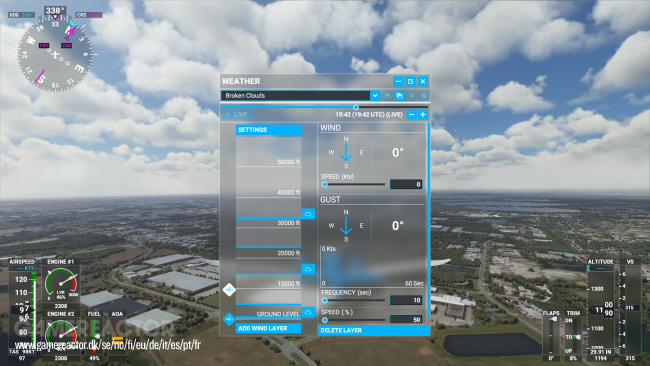Click the FLAPS indicator
This screenshot has height=366, width=650.
pos(551,336)
